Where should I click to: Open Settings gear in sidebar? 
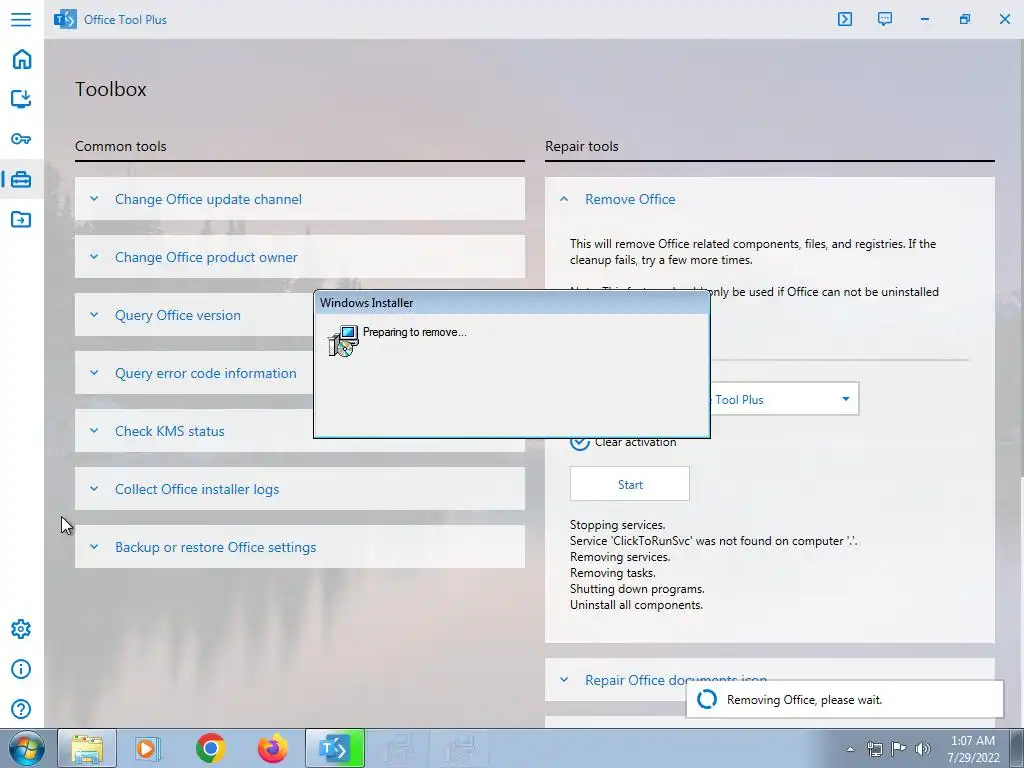click(21, 629)
